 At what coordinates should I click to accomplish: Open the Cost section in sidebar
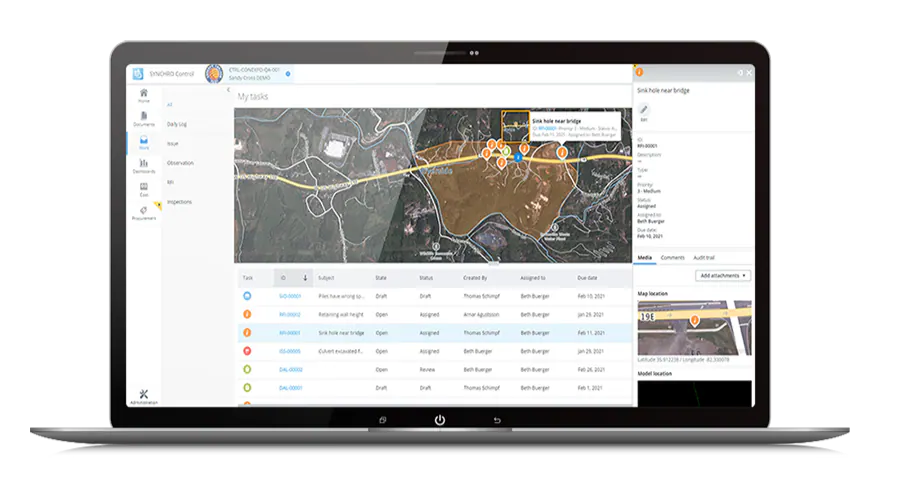point(143,190)
